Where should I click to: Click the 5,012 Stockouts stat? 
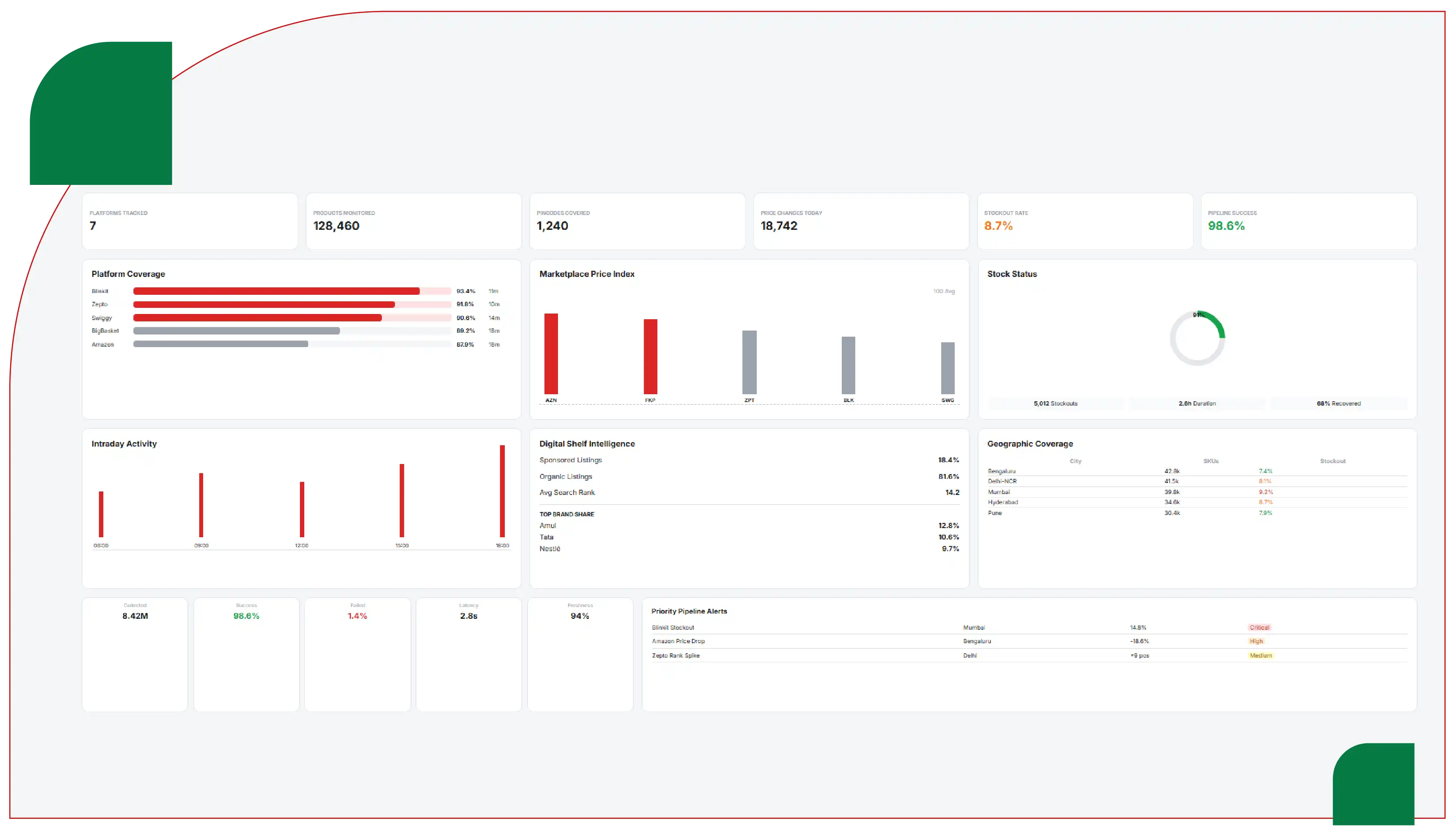coord(1055,403)
